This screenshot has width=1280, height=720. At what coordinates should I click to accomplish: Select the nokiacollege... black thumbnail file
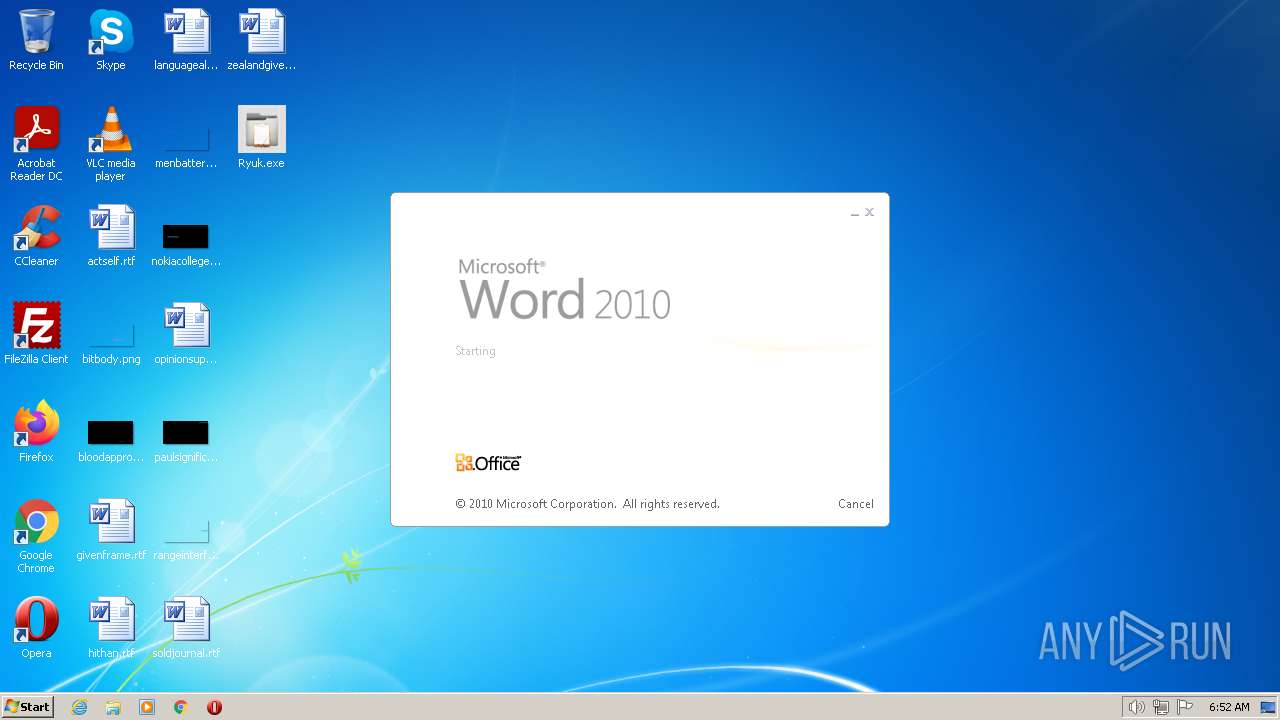tap(186, 244)
